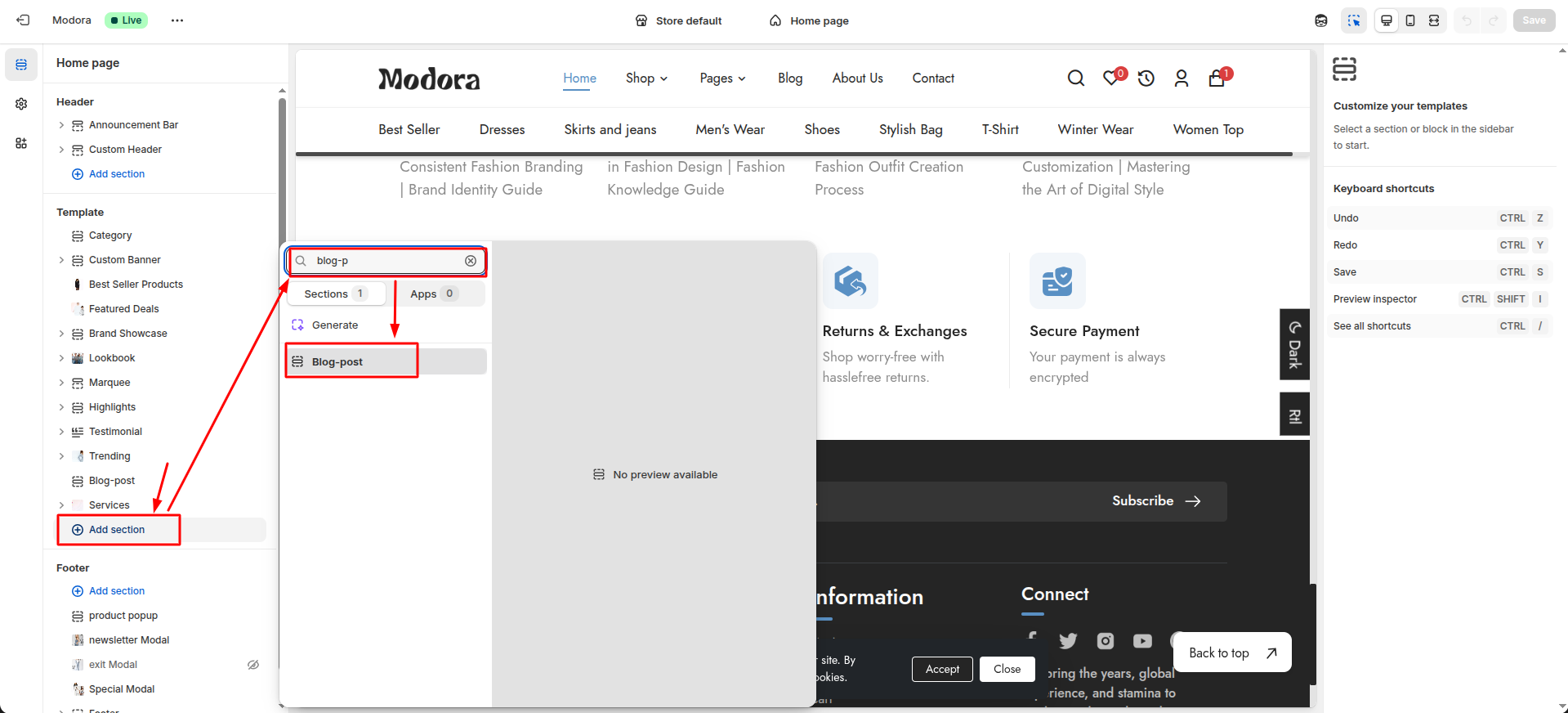Click Add section under Header
1568x713 pixels.
click(109, 174)
